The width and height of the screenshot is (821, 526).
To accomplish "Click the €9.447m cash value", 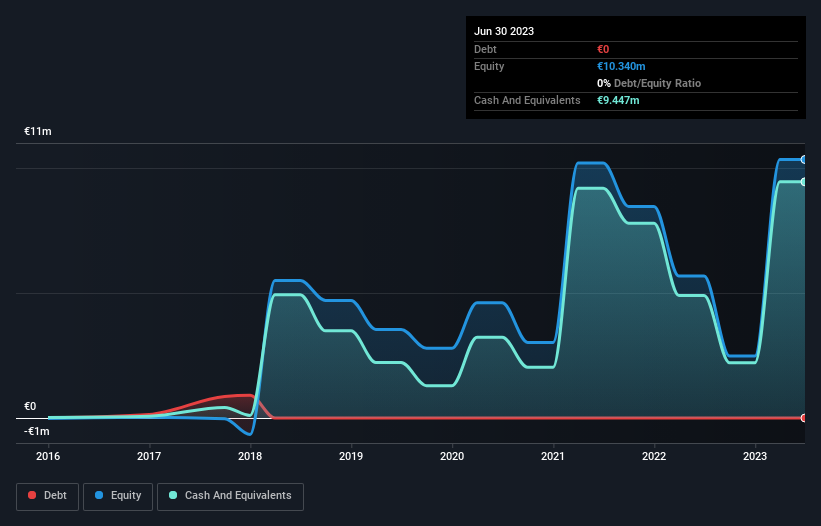I will (x=618, y=100).
